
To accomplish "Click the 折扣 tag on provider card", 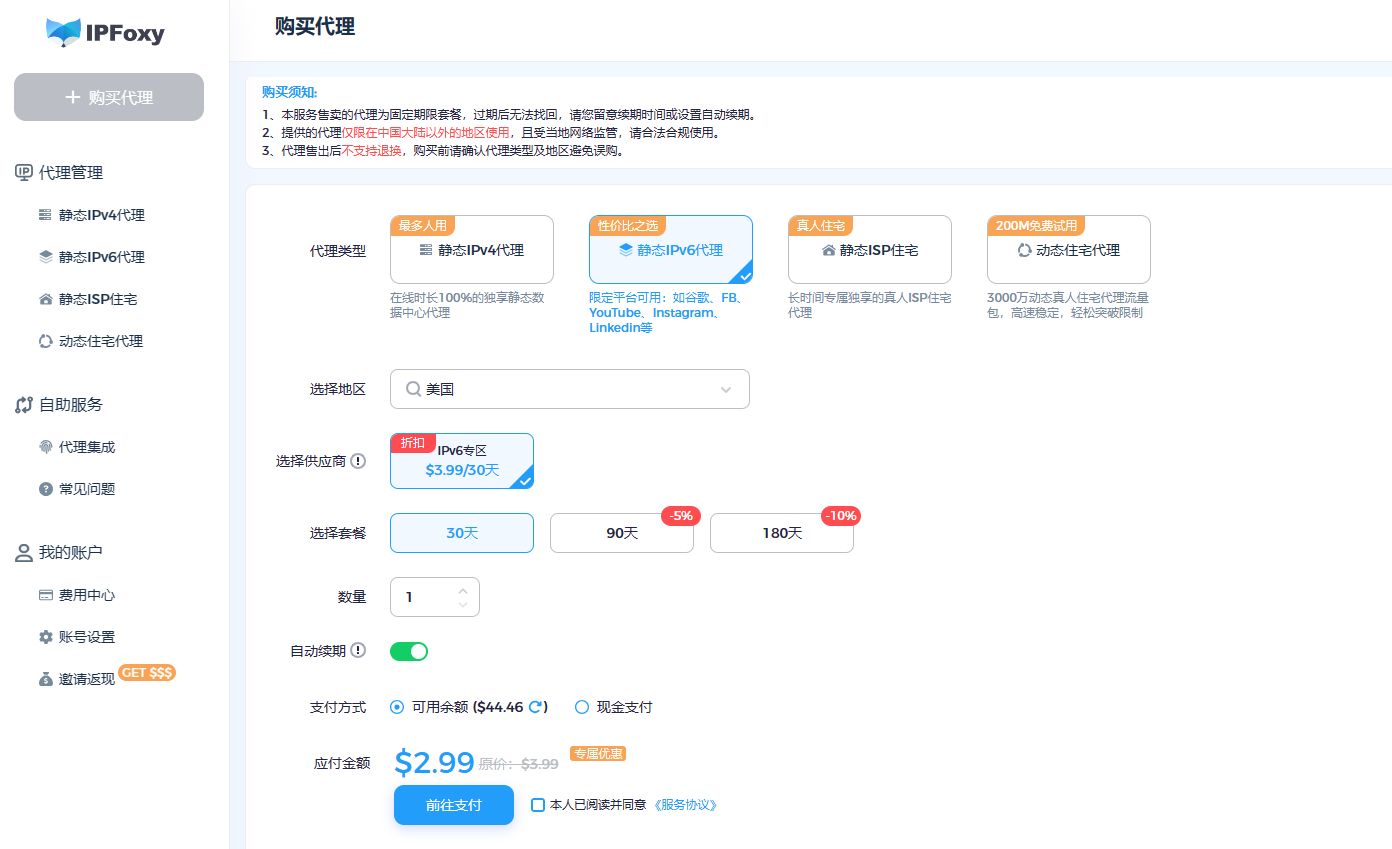I will click(413, 443).
